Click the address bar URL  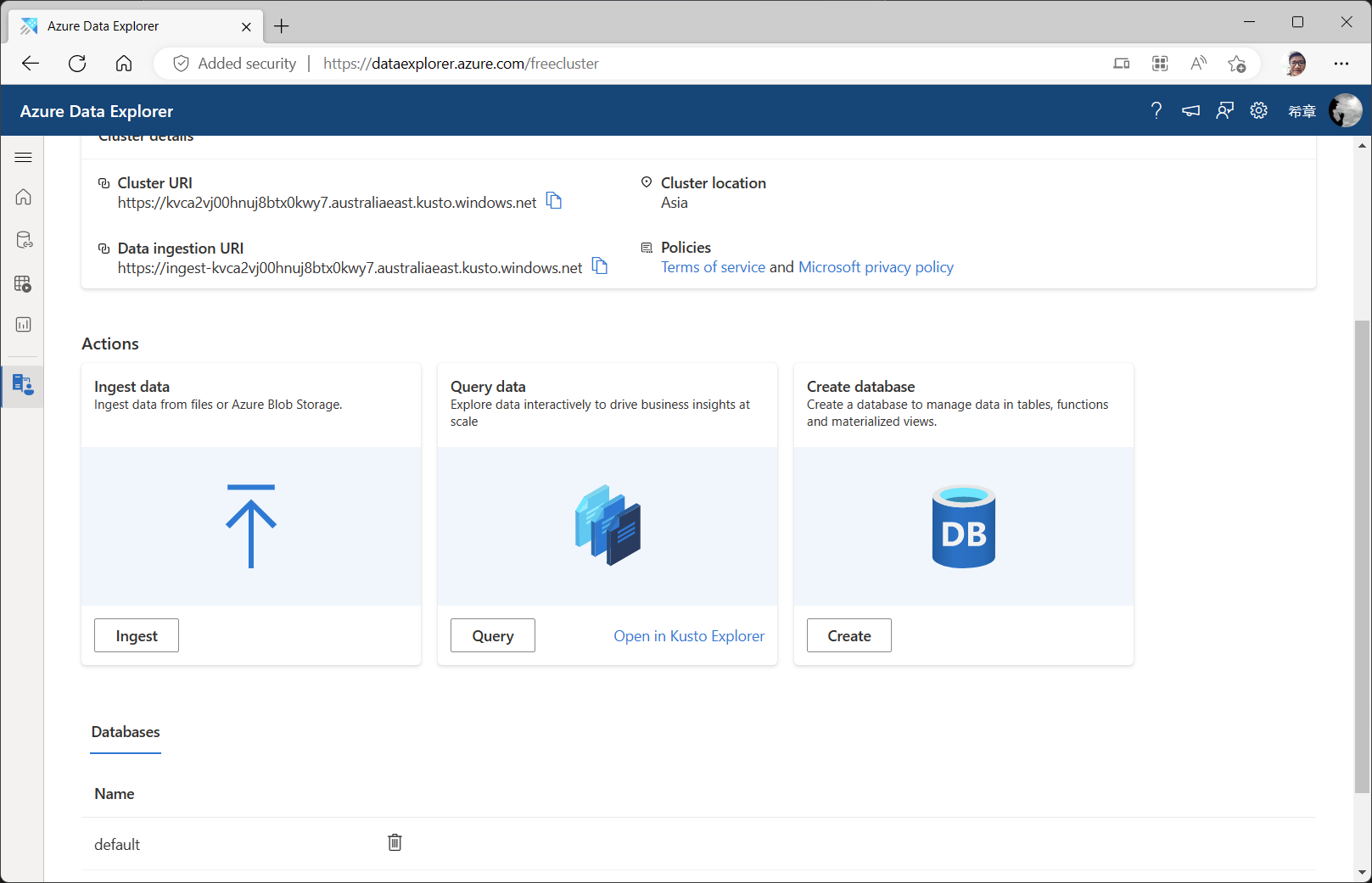click(461, 64)
